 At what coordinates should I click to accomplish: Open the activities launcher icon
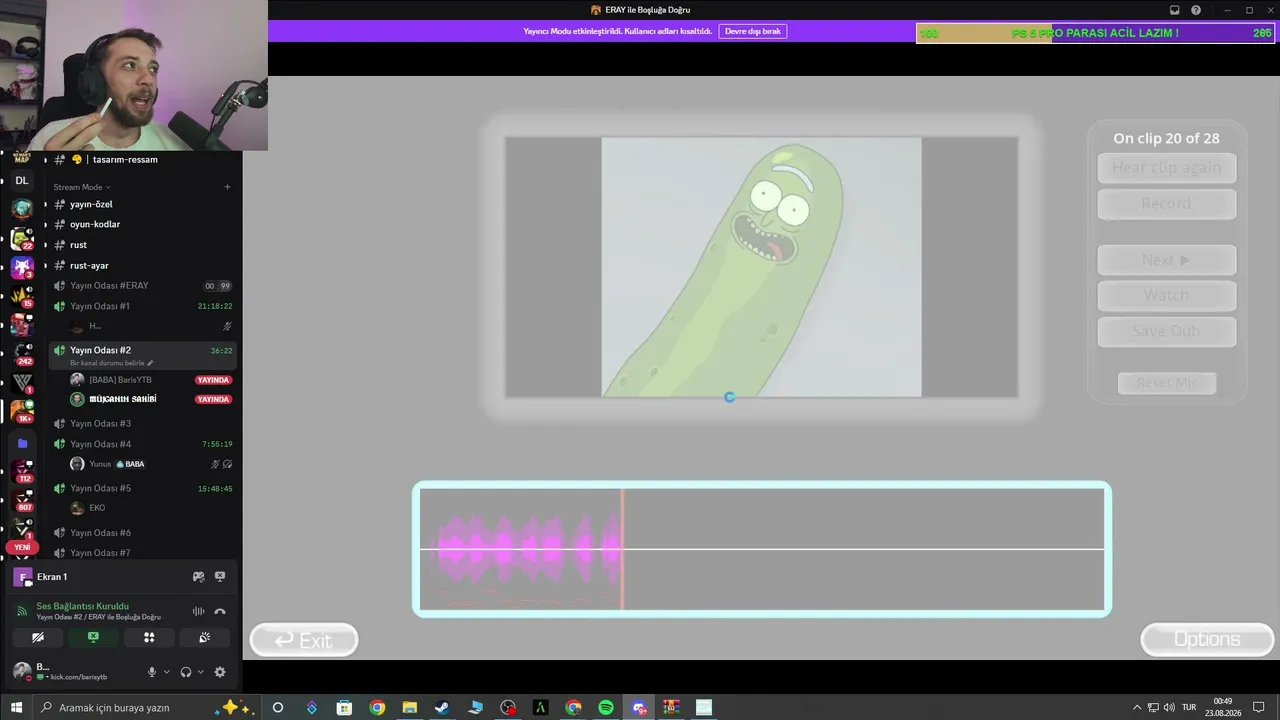pos(149,637)
